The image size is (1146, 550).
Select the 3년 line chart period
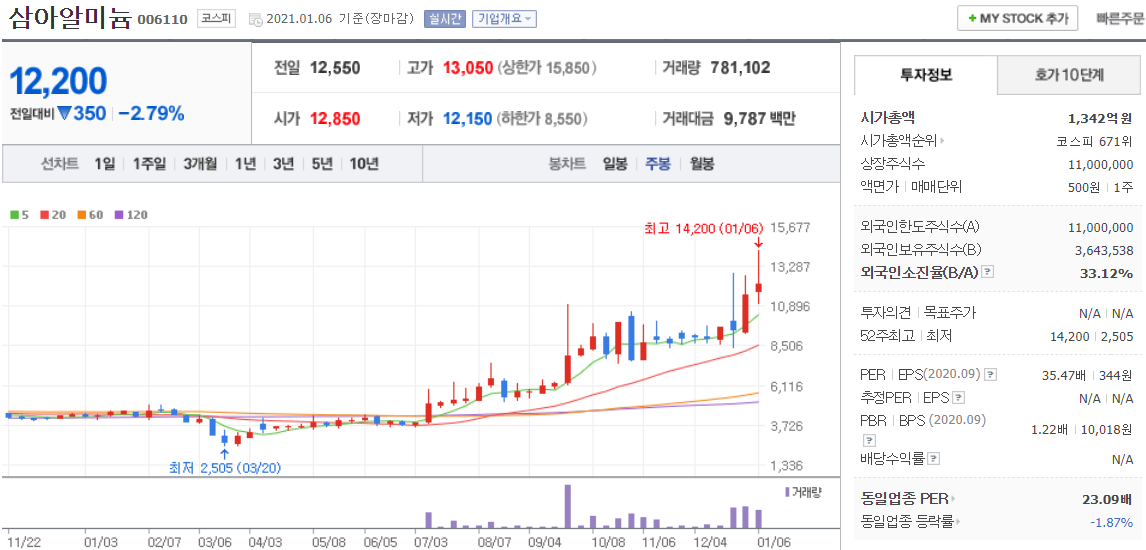coord(283,164)
